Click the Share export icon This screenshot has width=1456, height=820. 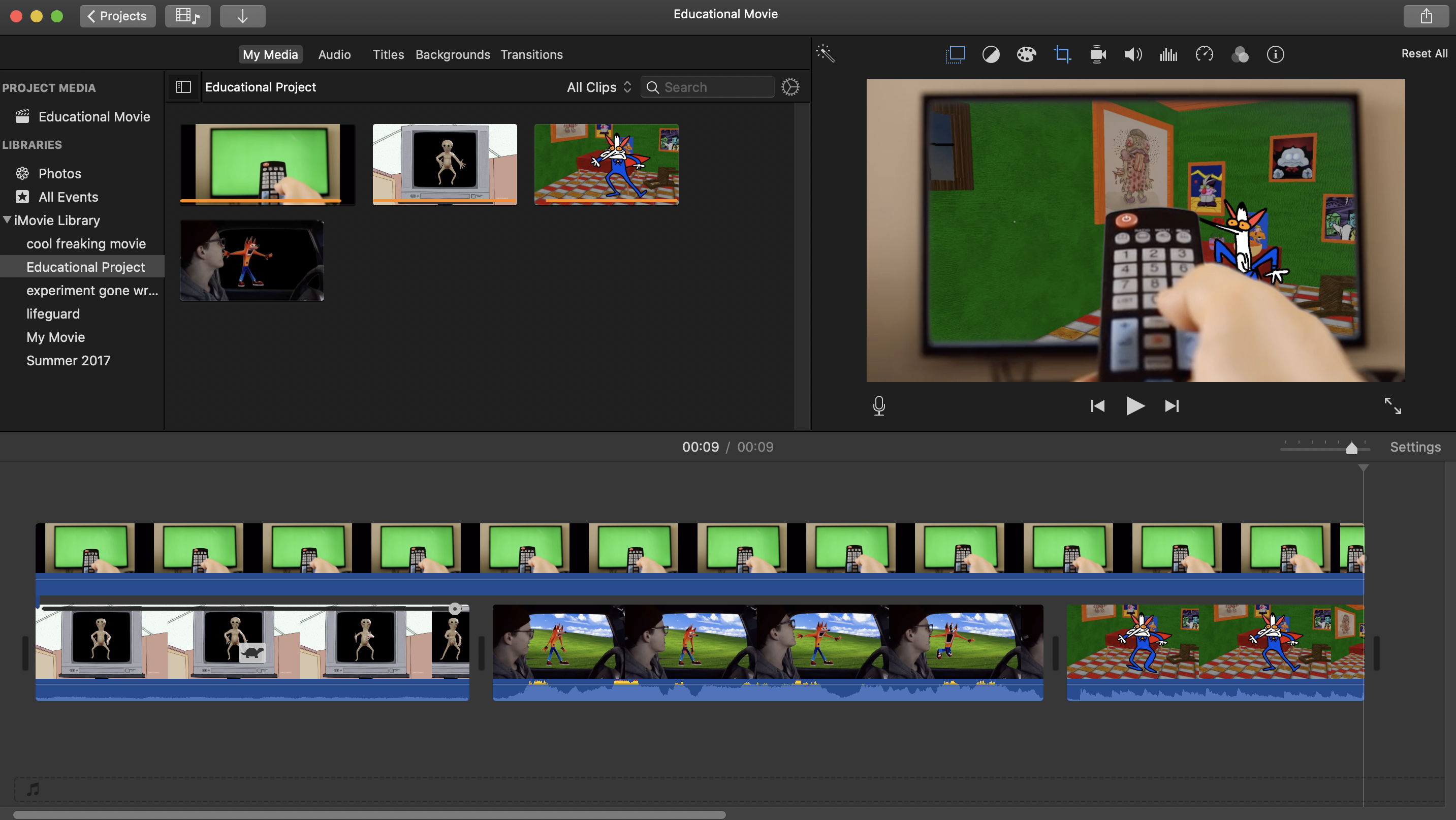point(1426,16)
